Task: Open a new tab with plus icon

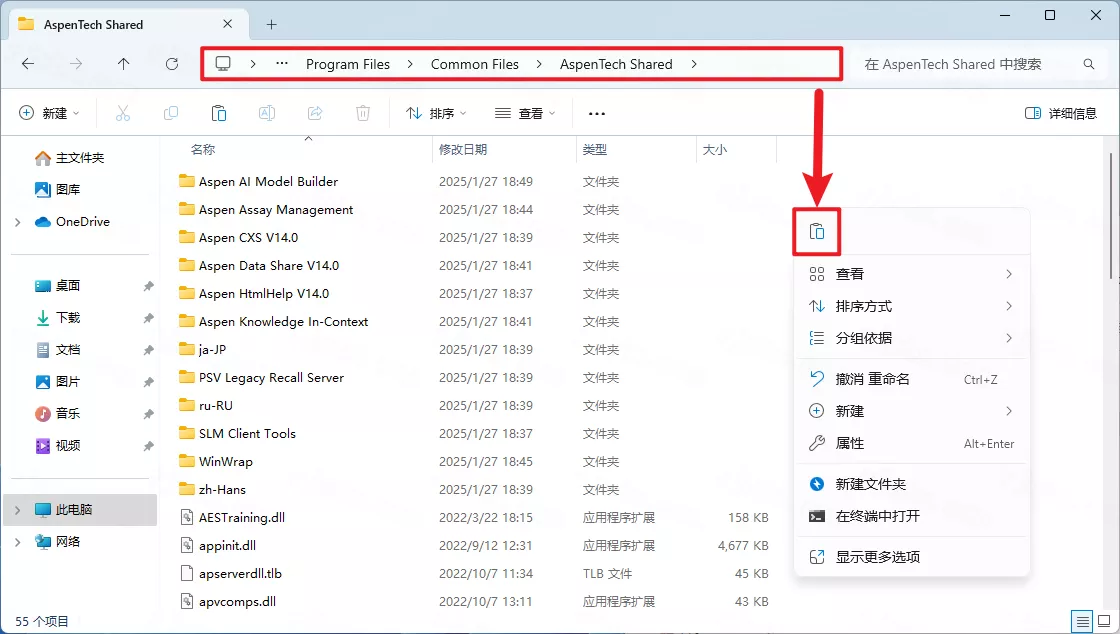Action: pos(271,24)
